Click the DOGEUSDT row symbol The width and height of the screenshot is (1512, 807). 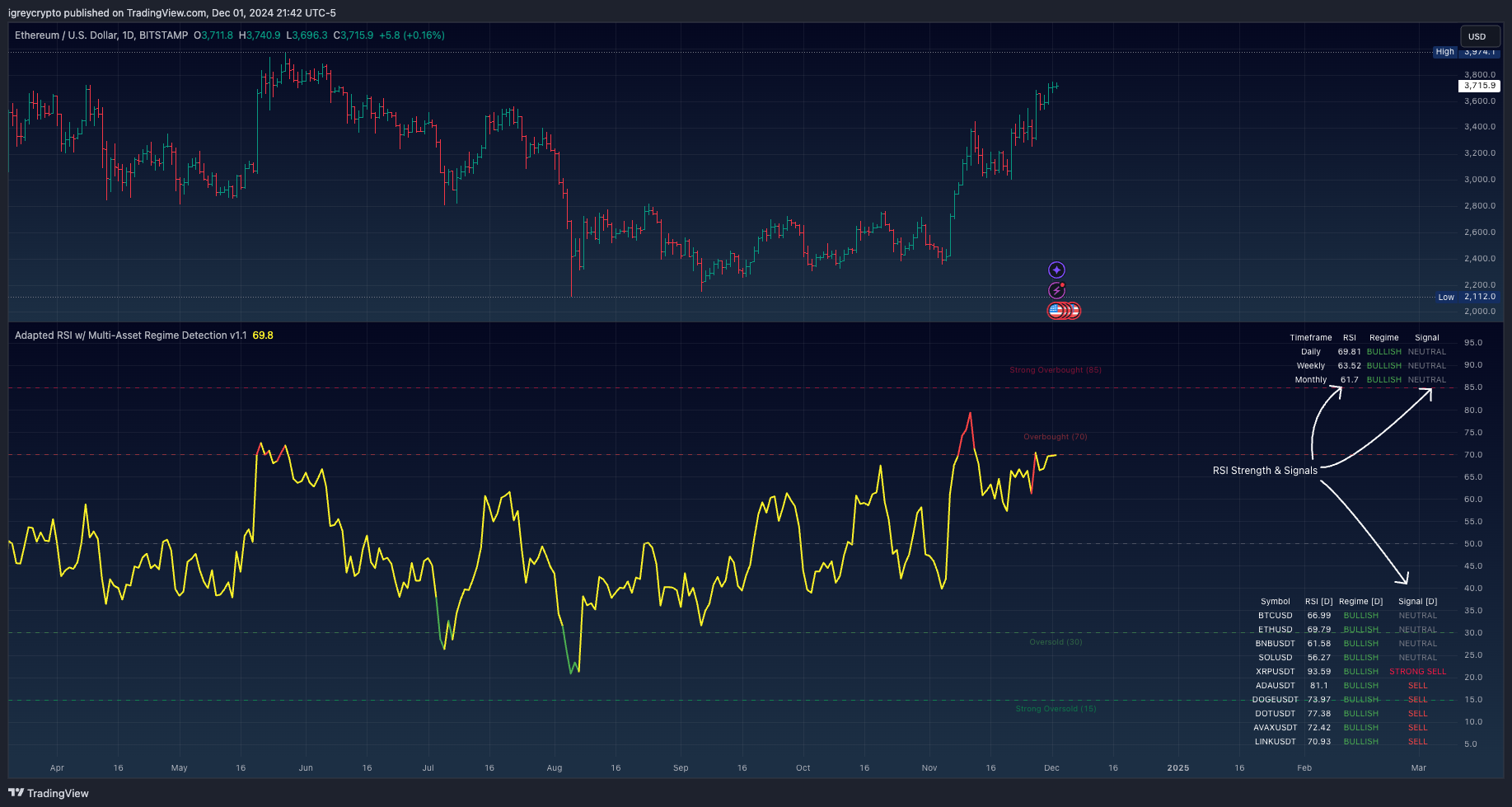coord(1276,700)
